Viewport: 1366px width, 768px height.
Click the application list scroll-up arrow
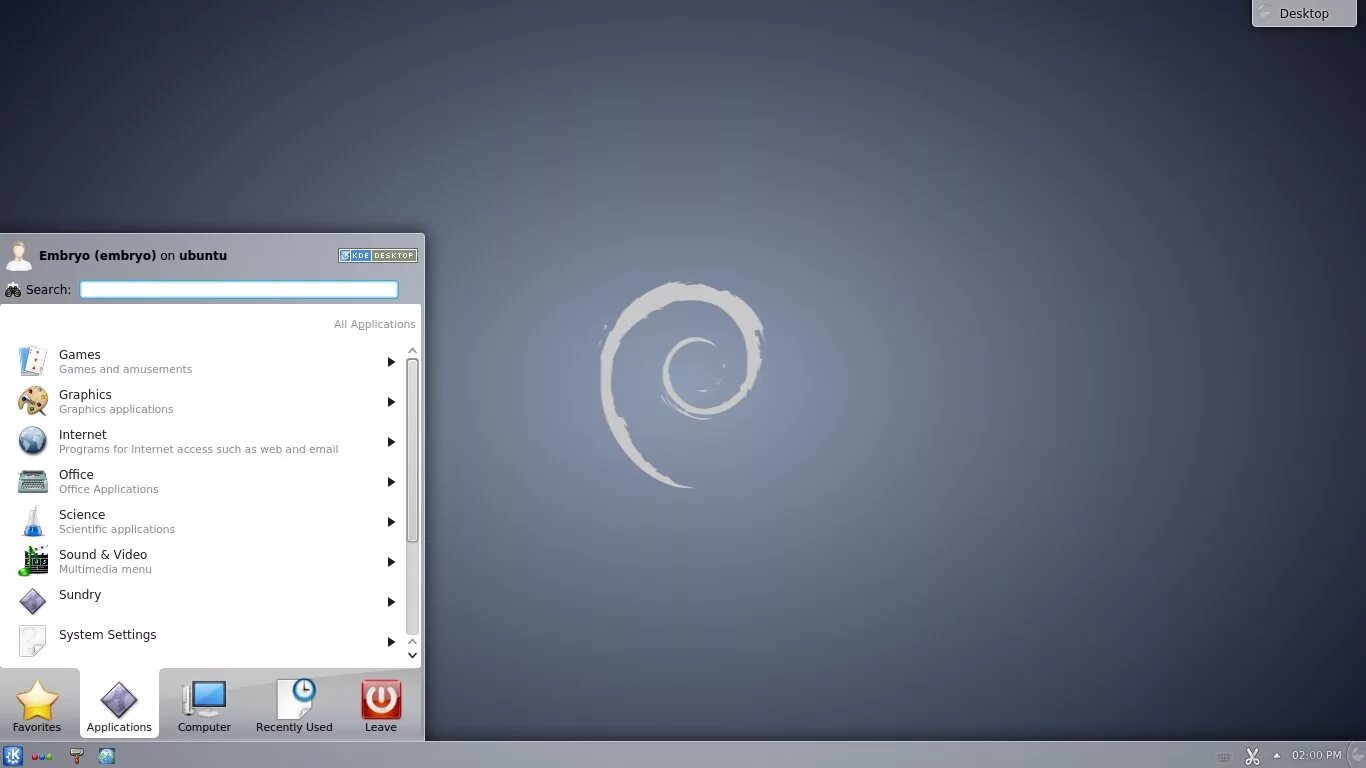click(x=412, y=351)
